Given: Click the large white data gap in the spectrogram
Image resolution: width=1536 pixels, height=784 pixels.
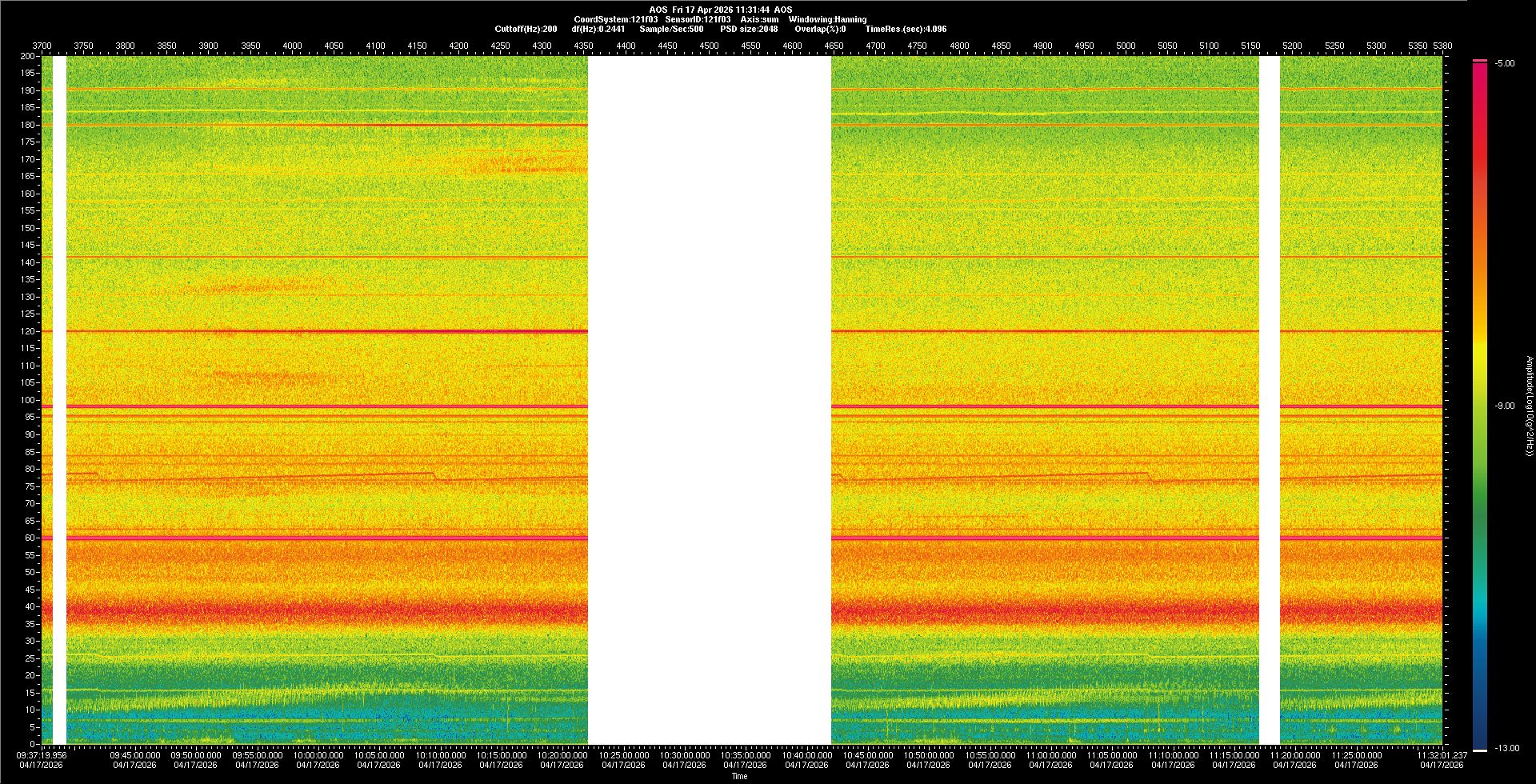Looking at the screenshot, I should point(710,400).
